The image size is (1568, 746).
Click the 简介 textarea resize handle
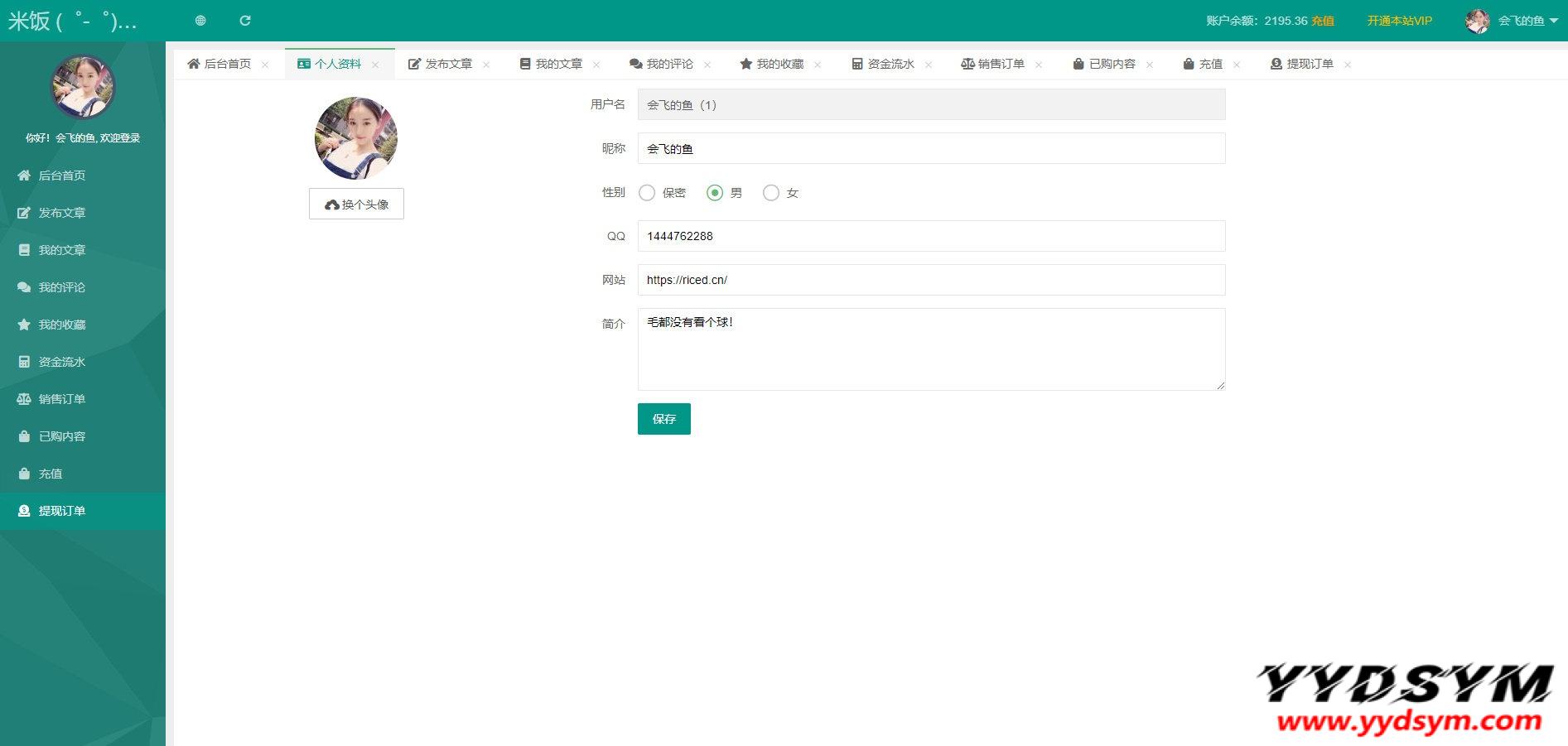click(1220, 385)
